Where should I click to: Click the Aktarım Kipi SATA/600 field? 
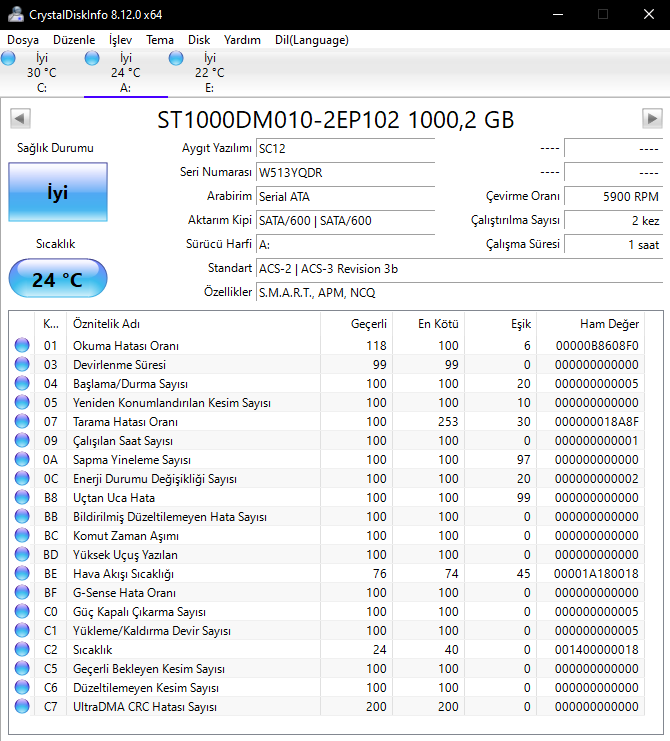345,221
